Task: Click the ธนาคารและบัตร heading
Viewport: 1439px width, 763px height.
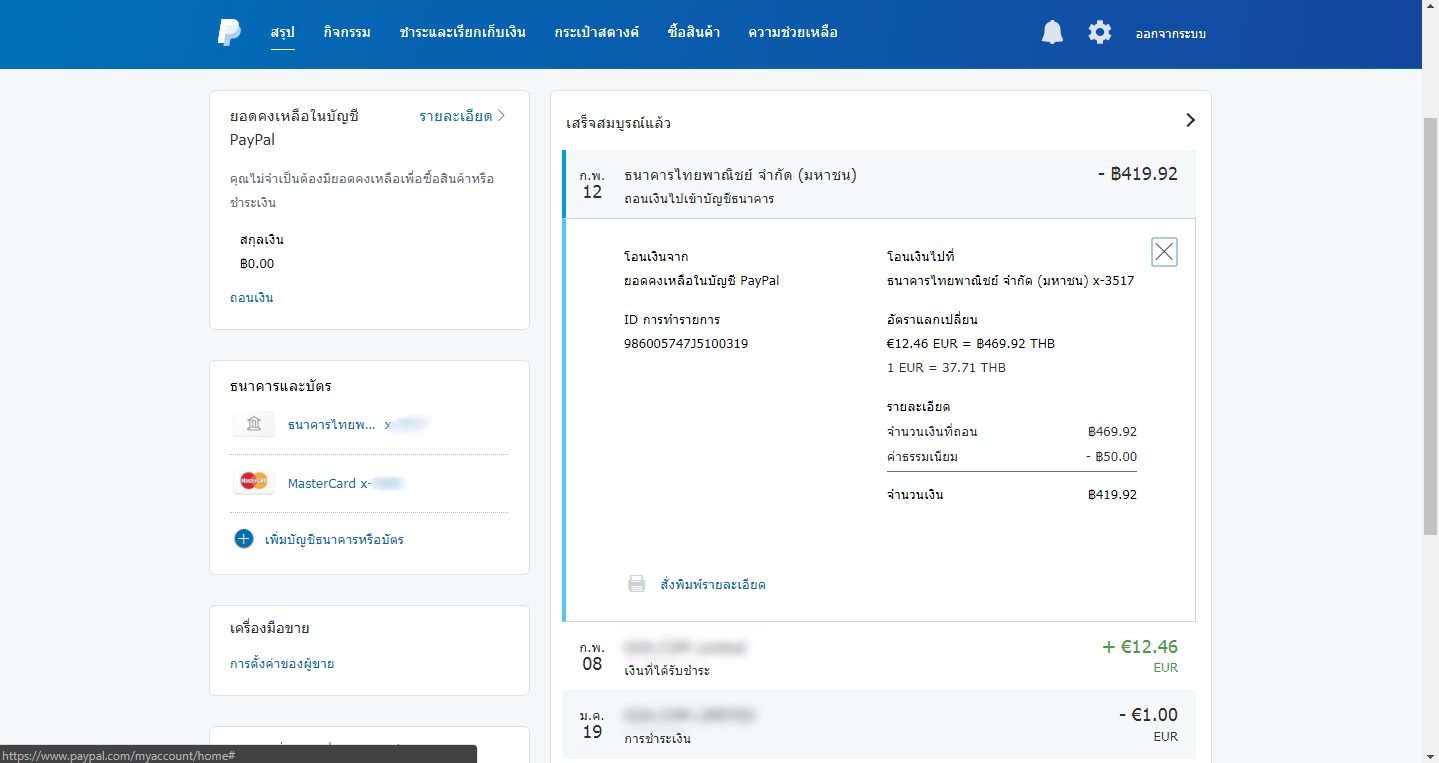Action: pyautogui.click(x=280, y=385)
